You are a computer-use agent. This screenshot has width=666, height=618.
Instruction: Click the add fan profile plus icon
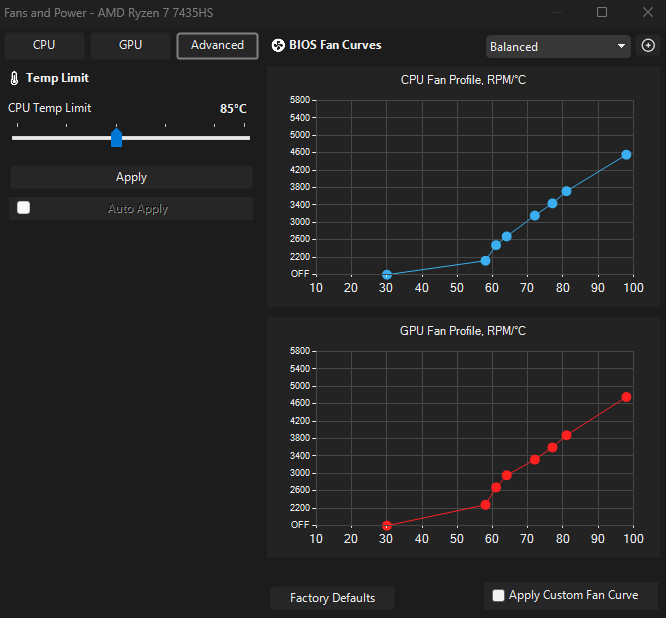(x=648, y=45)
